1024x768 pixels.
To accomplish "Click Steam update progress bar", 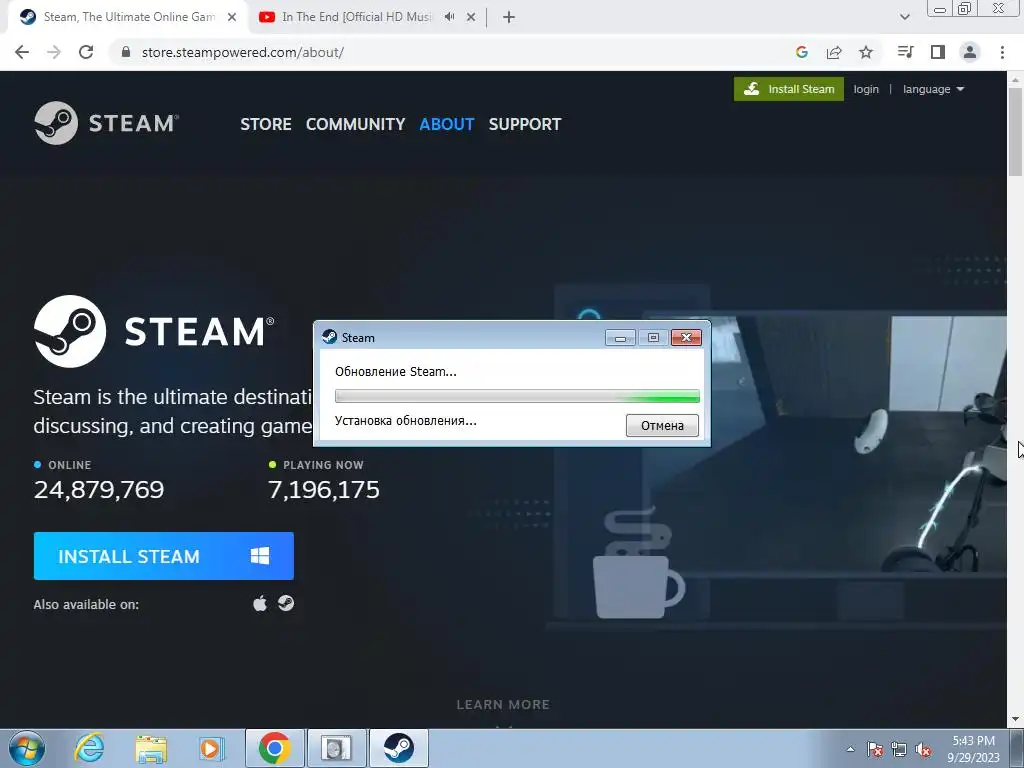I will click(517, 396).
